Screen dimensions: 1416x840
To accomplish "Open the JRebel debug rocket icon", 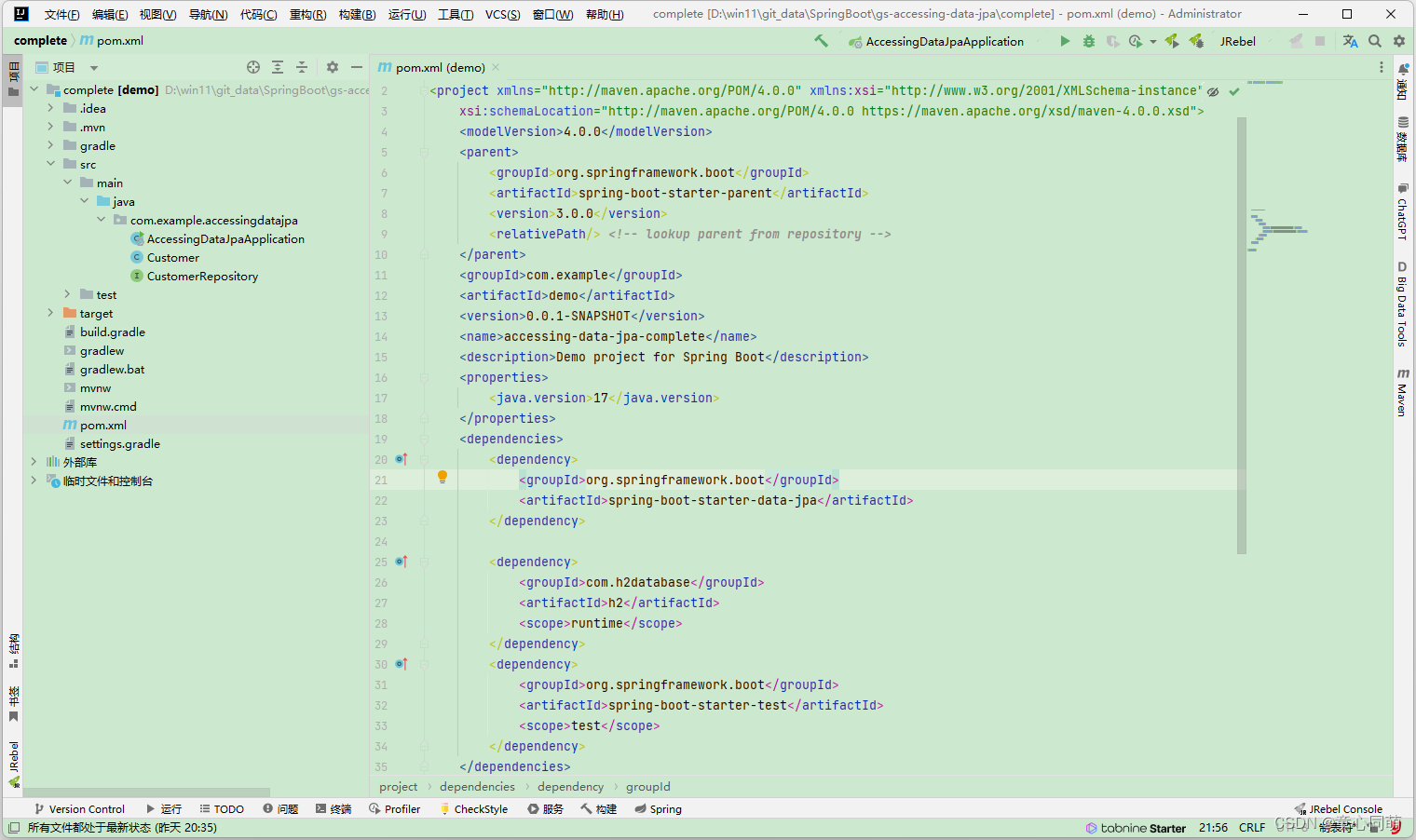I will pos(1195,41).
